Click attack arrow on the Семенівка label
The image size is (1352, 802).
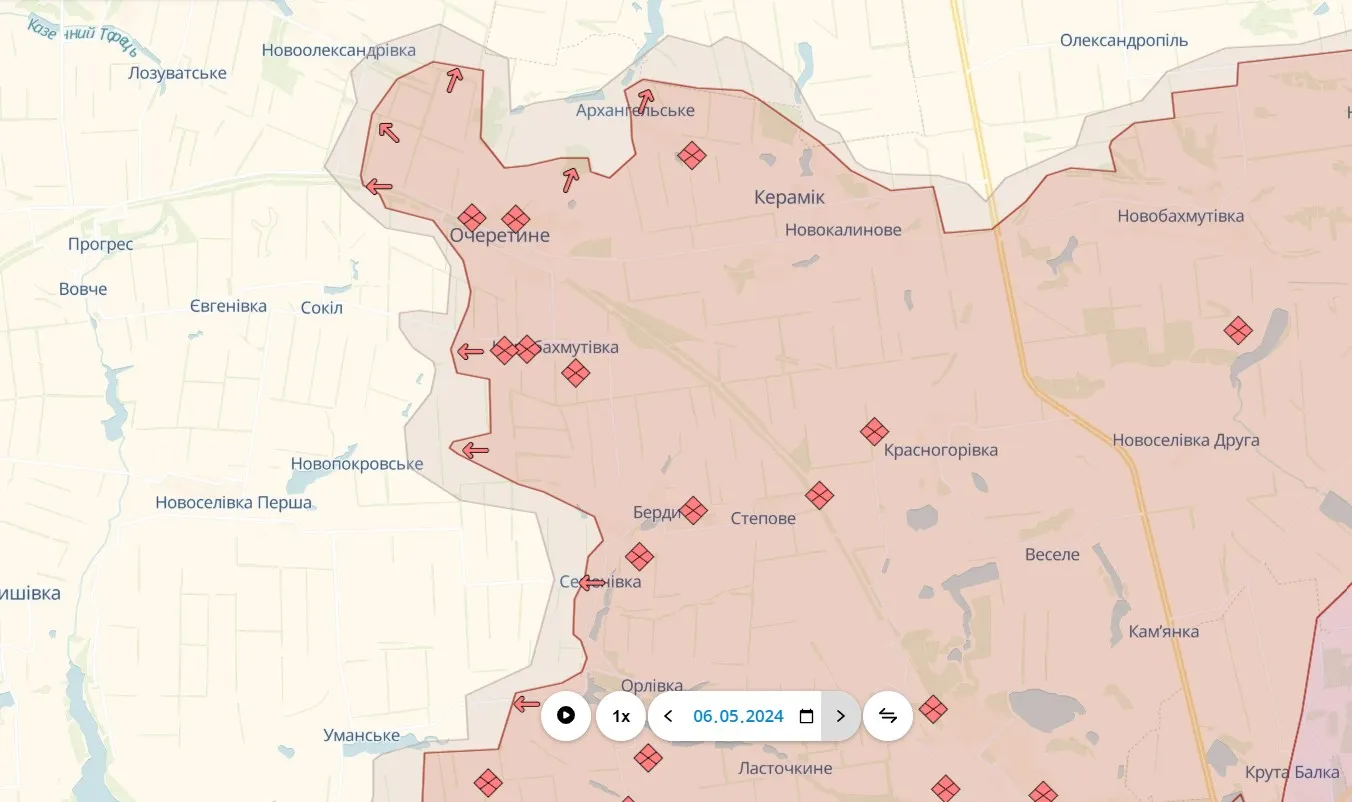(x=593, y=582)
